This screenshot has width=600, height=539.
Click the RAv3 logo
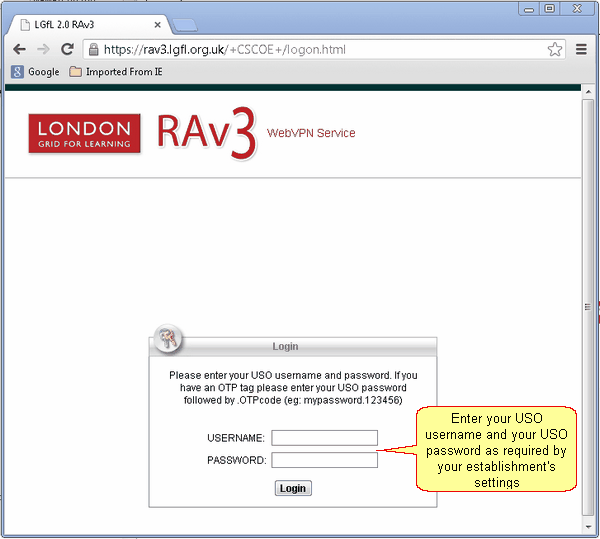coord(206,133)
